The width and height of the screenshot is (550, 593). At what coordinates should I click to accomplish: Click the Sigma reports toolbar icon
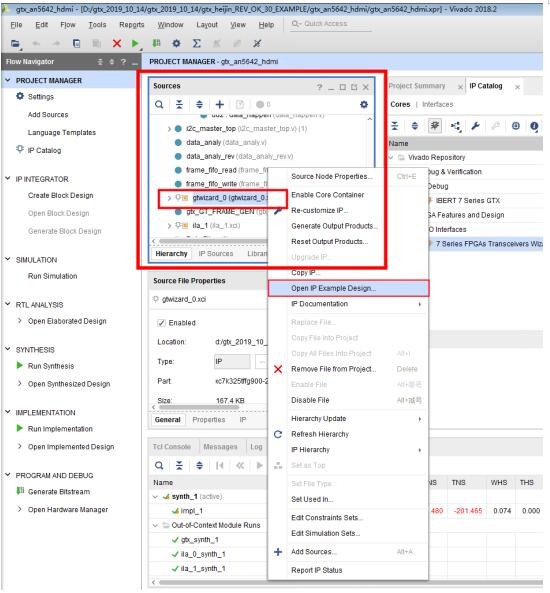click(x=196, y=43)
